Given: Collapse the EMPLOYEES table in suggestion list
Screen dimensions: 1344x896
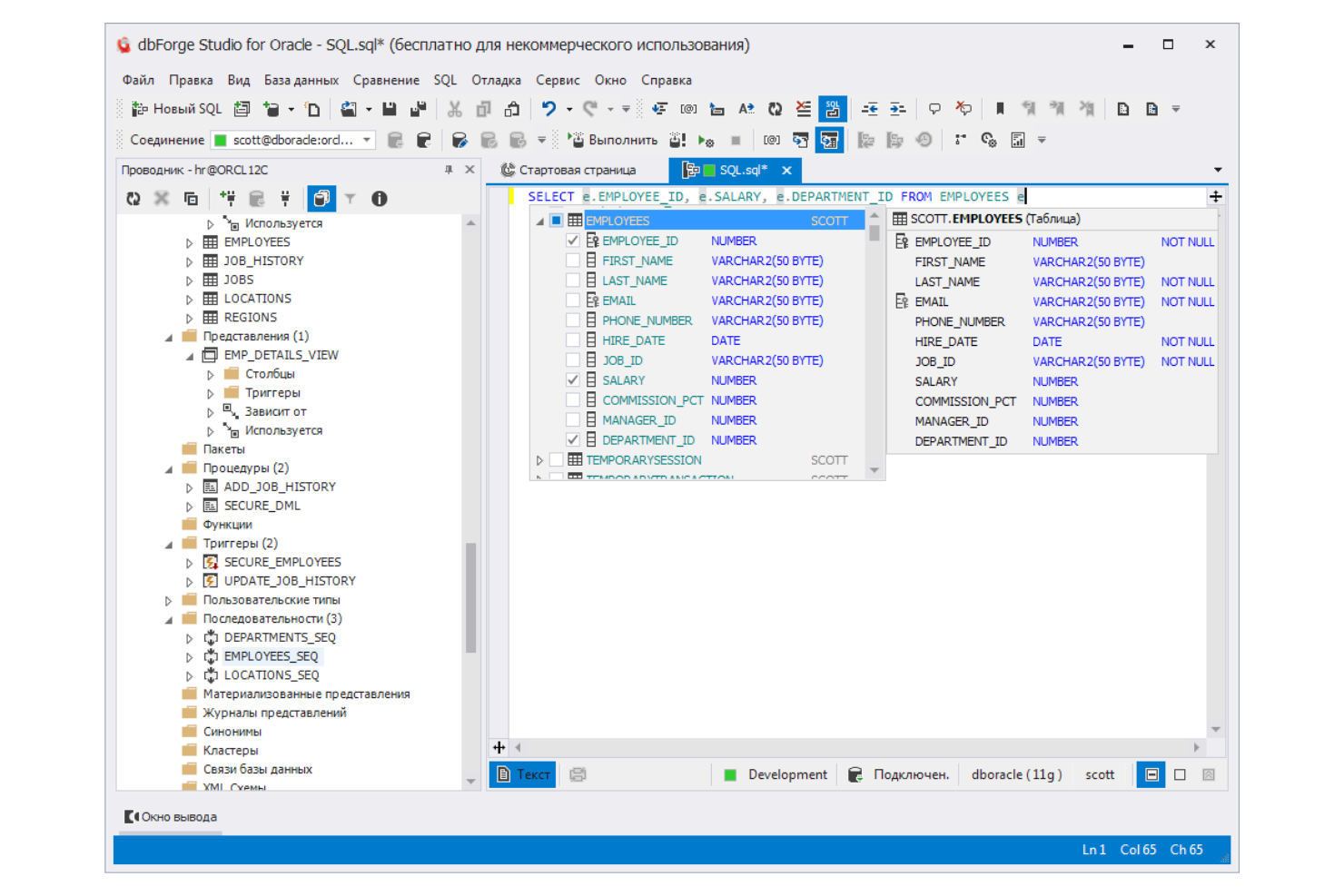Looking at the screenshot, I should pyautogui.click(x=539, y=221).
